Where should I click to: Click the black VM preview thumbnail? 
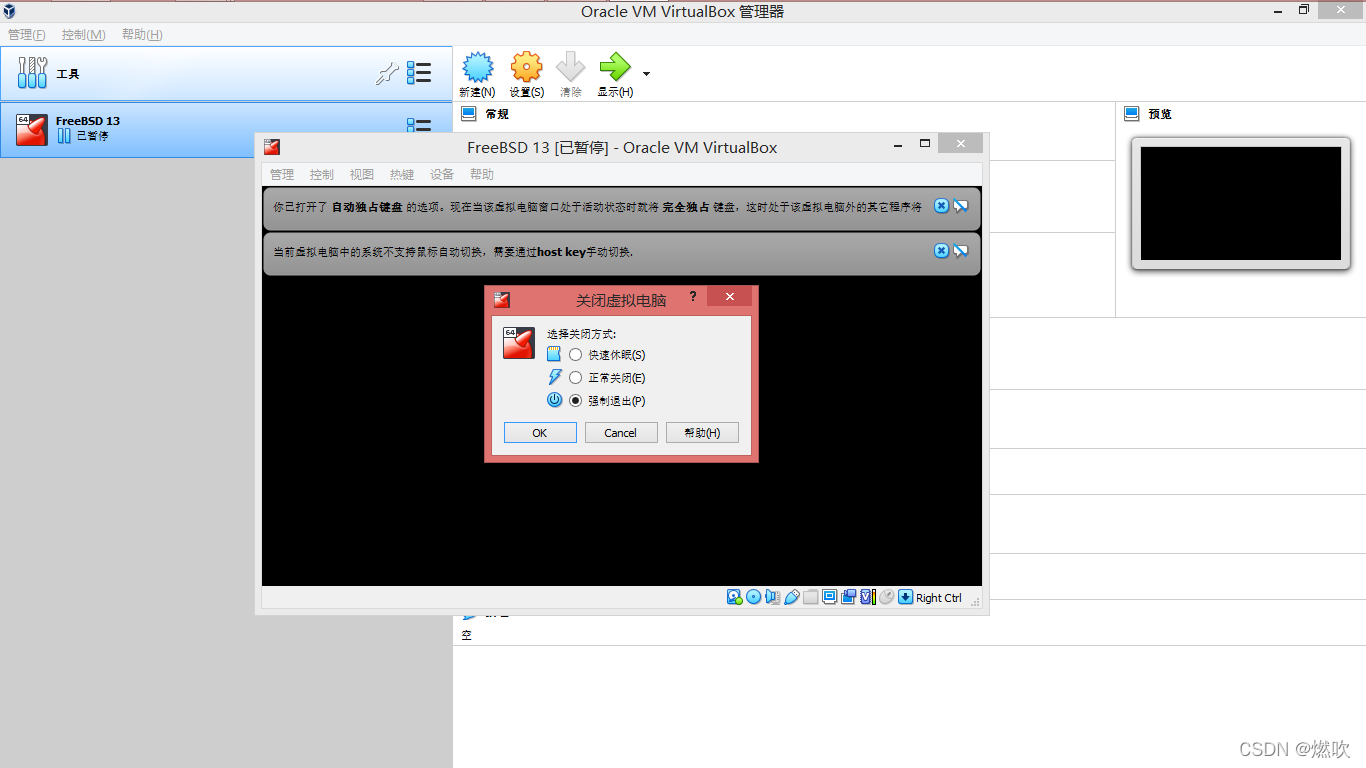[1240, 203]
